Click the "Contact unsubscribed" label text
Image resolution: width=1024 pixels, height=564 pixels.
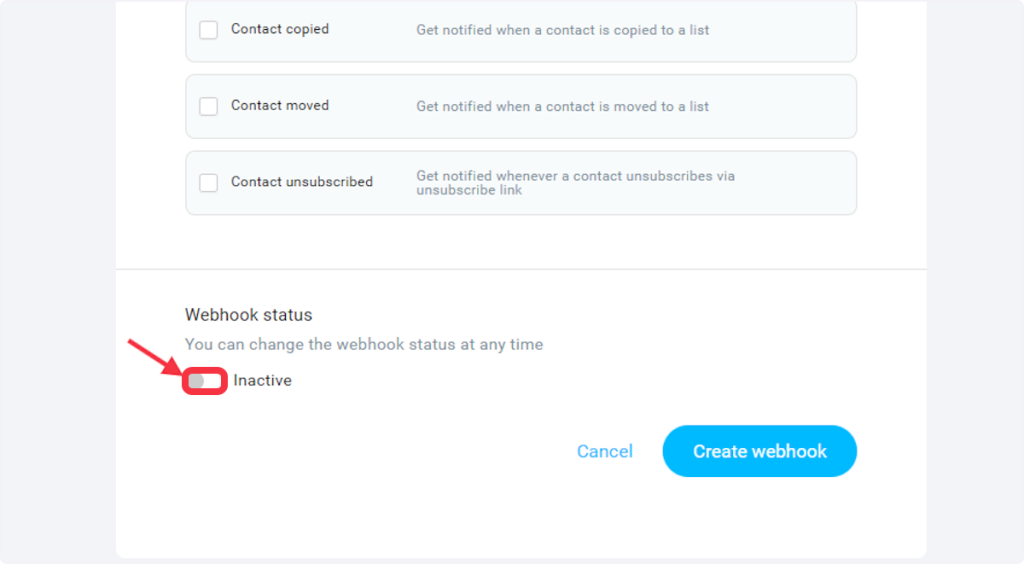coord(302,182)
